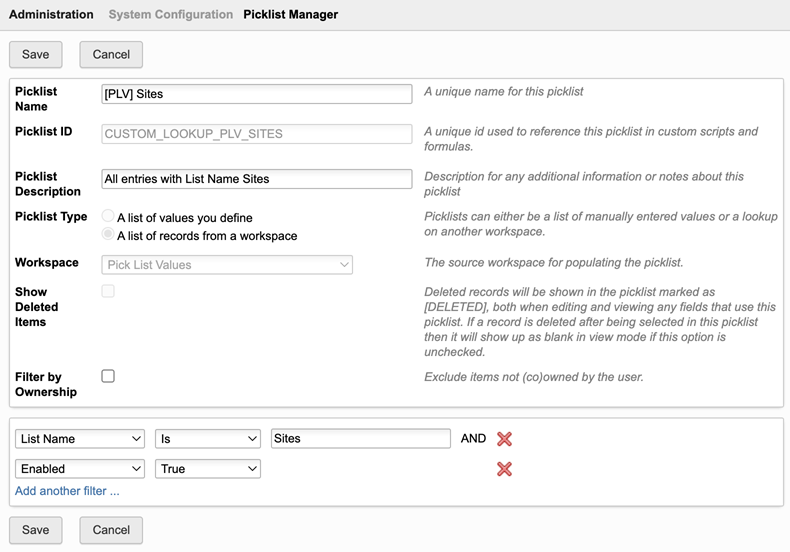
Task: Select 'A list of values you define'
Action: coord(108,217)
